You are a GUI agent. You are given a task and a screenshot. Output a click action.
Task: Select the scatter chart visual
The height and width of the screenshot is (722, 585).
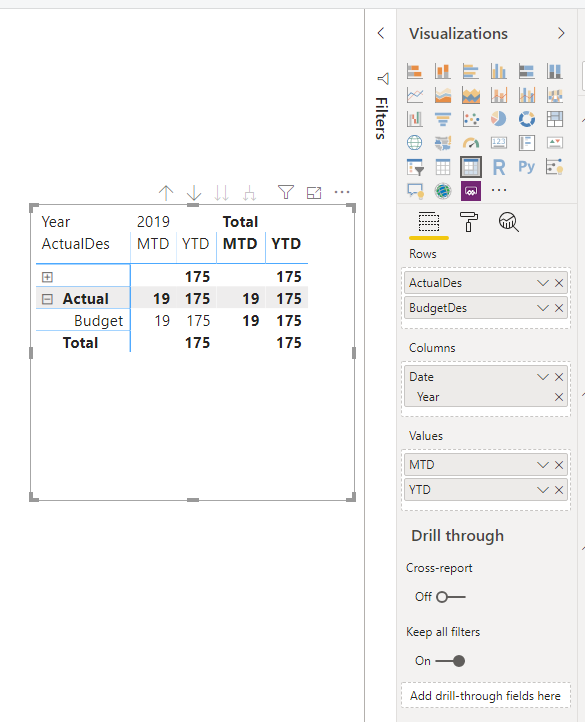pyautogui.click(x=471, y=119)
